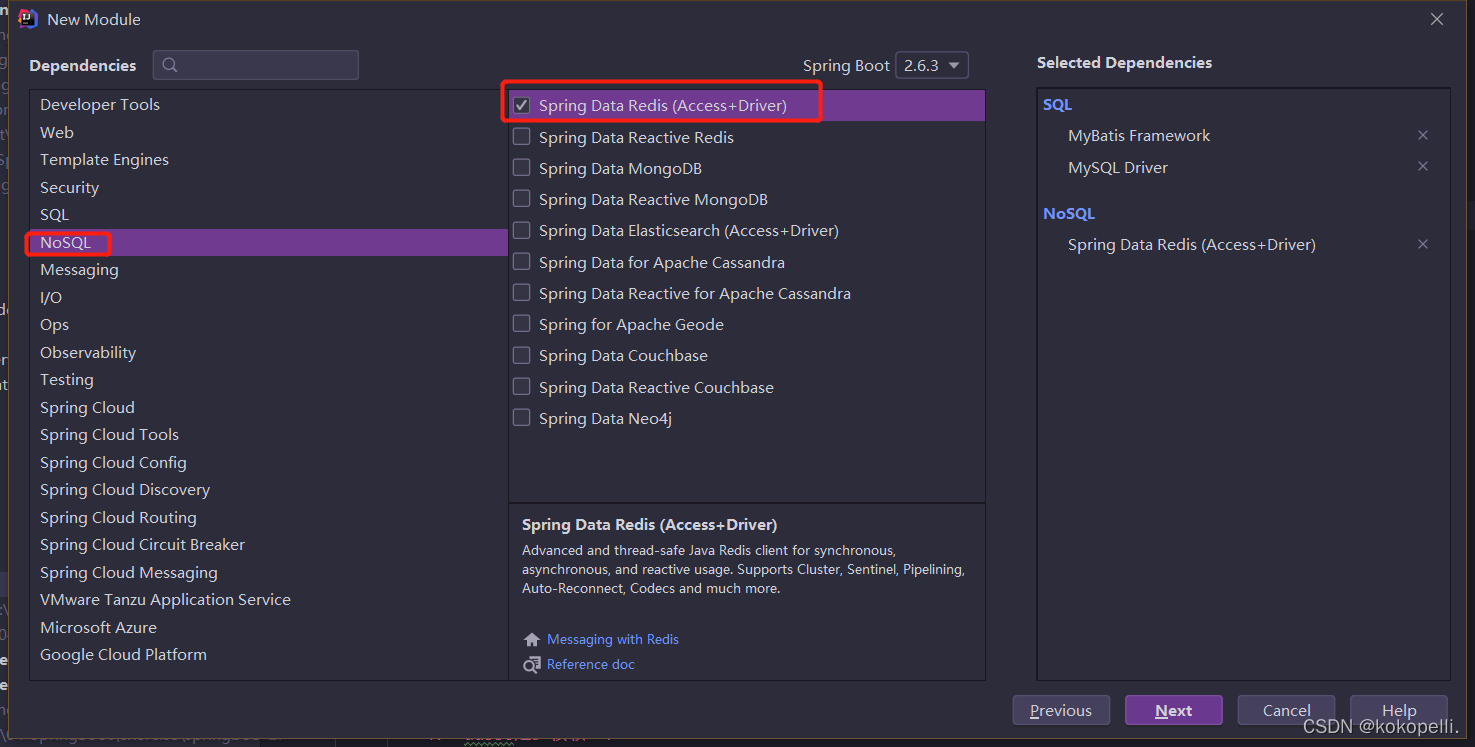Remove Spring Data Redis from selected dependencies

pyautogui.click(x=1422, y=244)
